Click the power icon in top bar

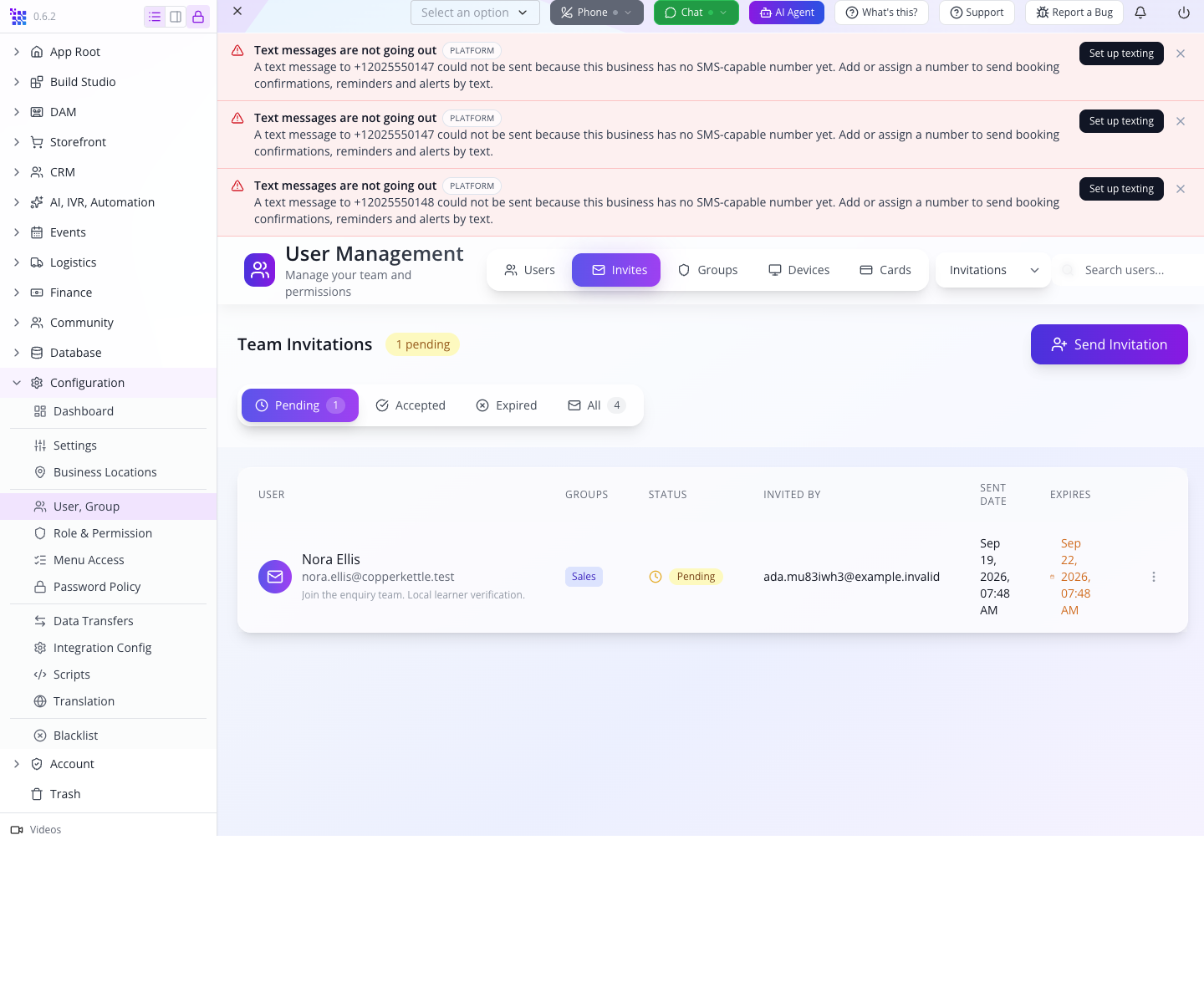1184,13
